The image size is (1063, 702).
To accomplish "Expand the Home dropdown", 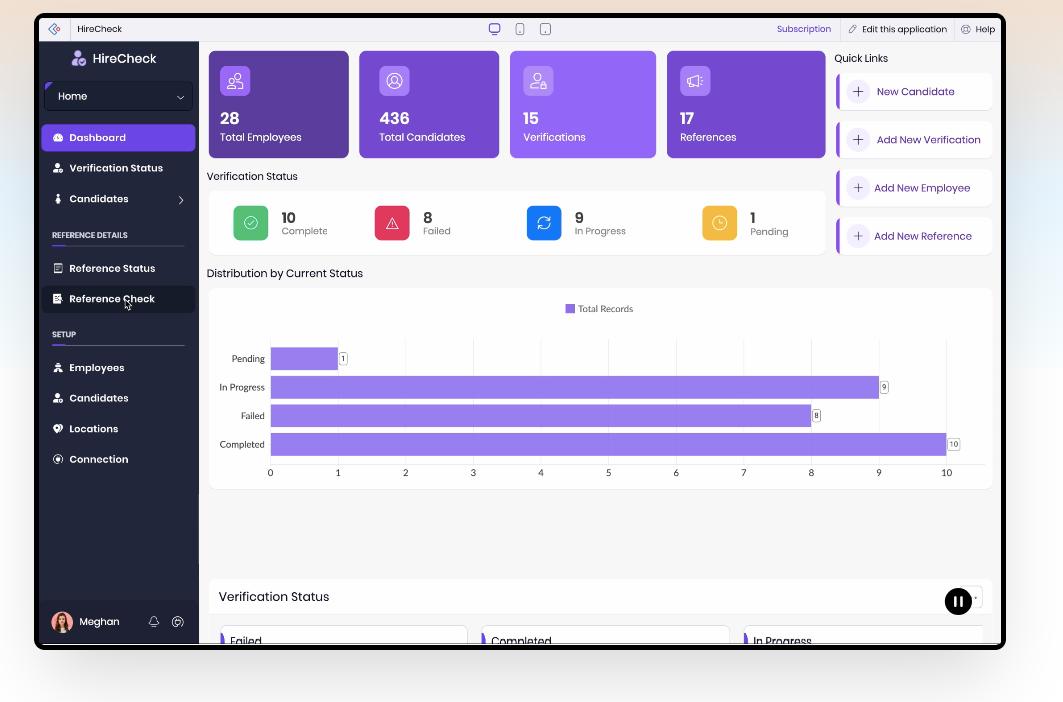I will (x=118, y=96).
